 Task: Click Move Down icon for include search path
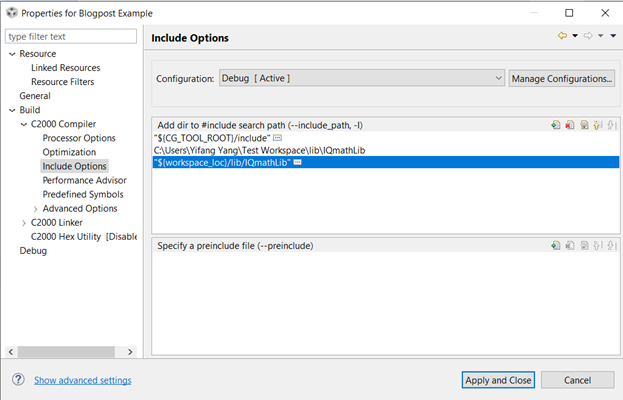point(610,125)
